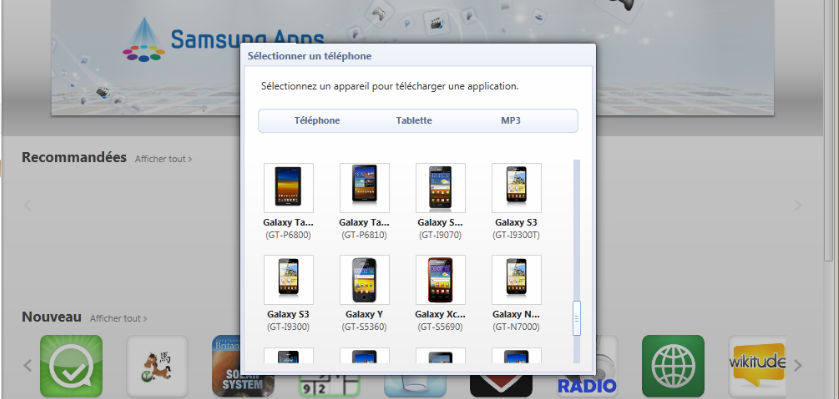Open the horse app icon in Nouveau
The height and width of the screenshot is (399, 839).
click(x=157, y=366)
